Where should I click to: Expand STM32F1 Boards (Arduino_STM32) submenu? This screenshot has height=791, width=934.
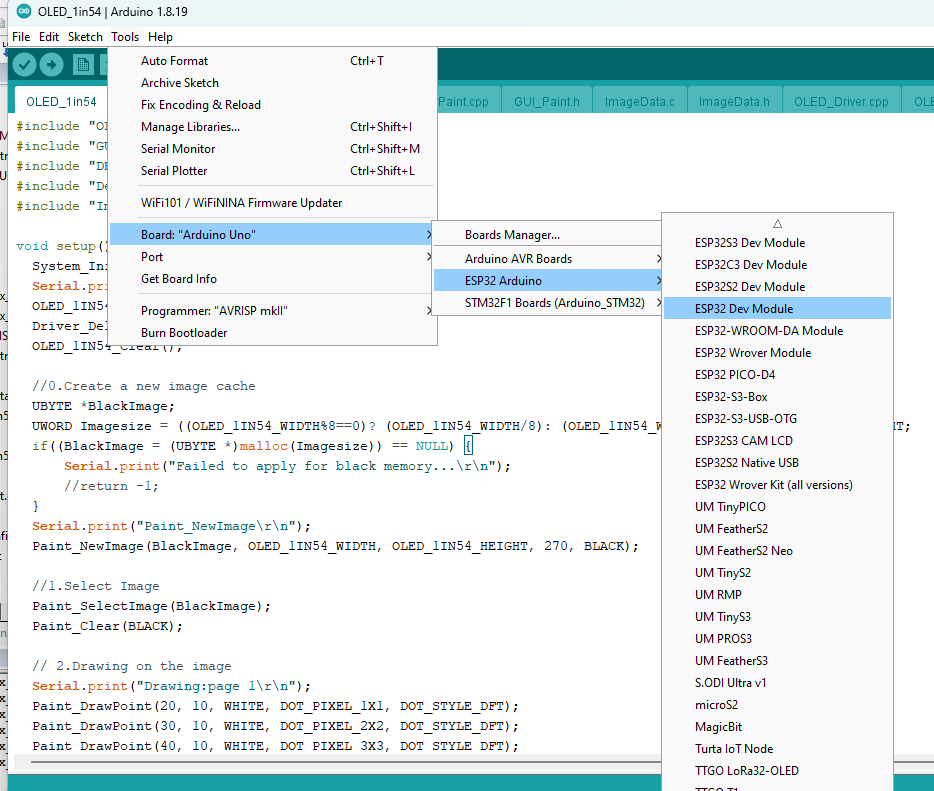pyautogui.click(x=548, y=303)
